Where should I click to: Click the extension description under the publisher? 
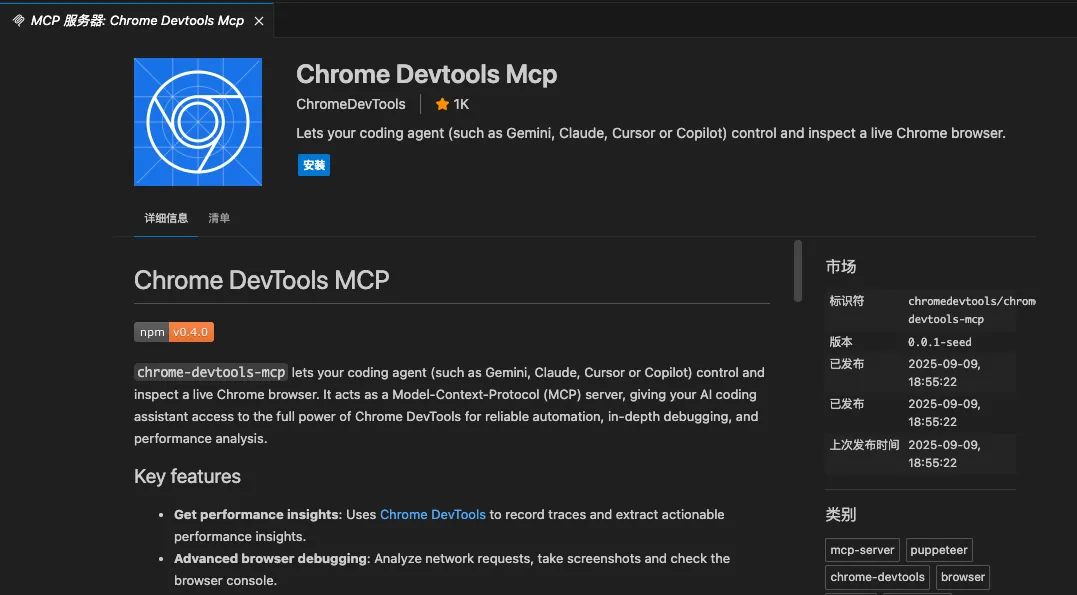[650, 133]
